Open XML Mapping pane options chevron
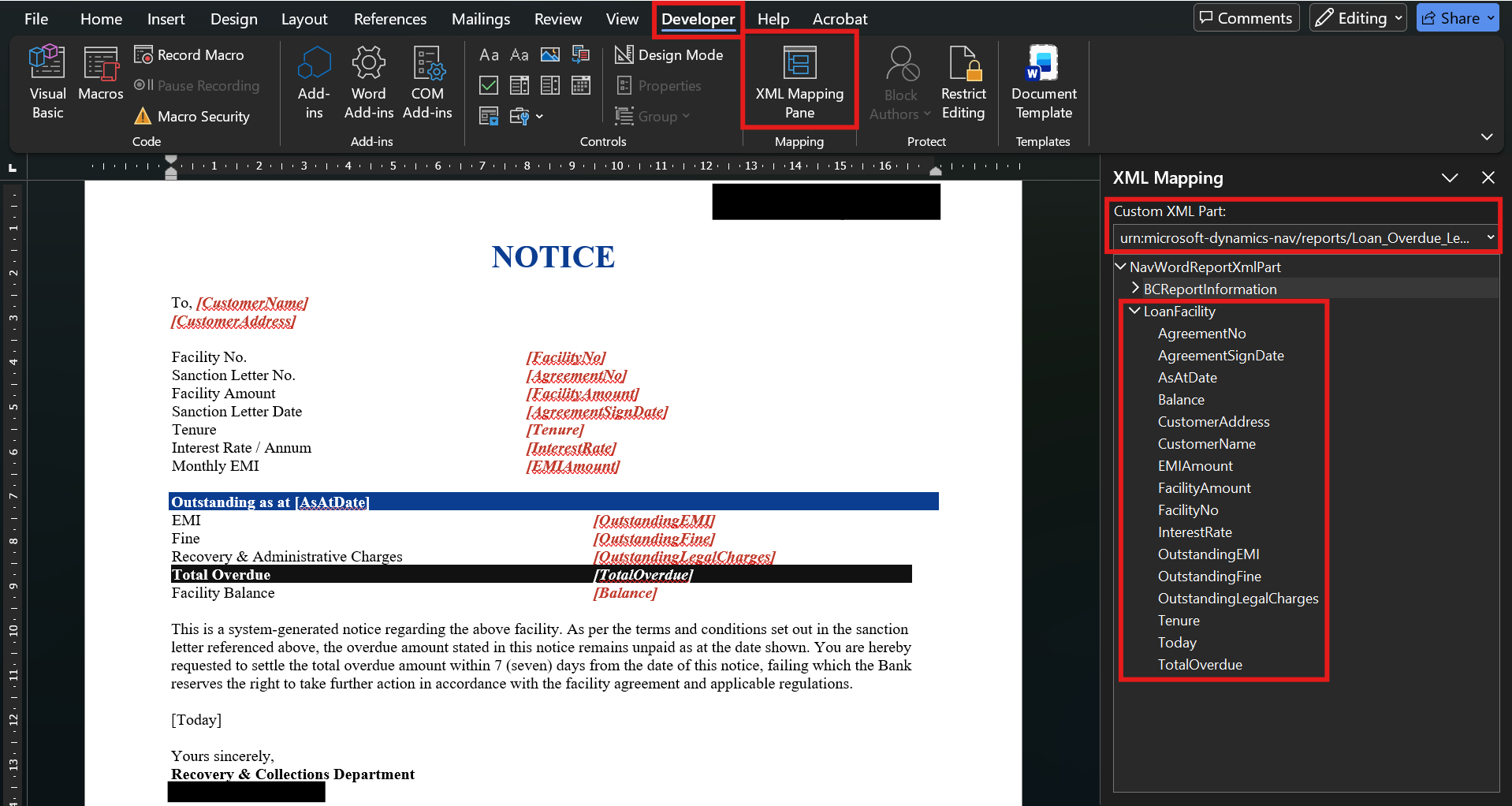This screenshot has width=1512, height=806. click(1450, 178)
